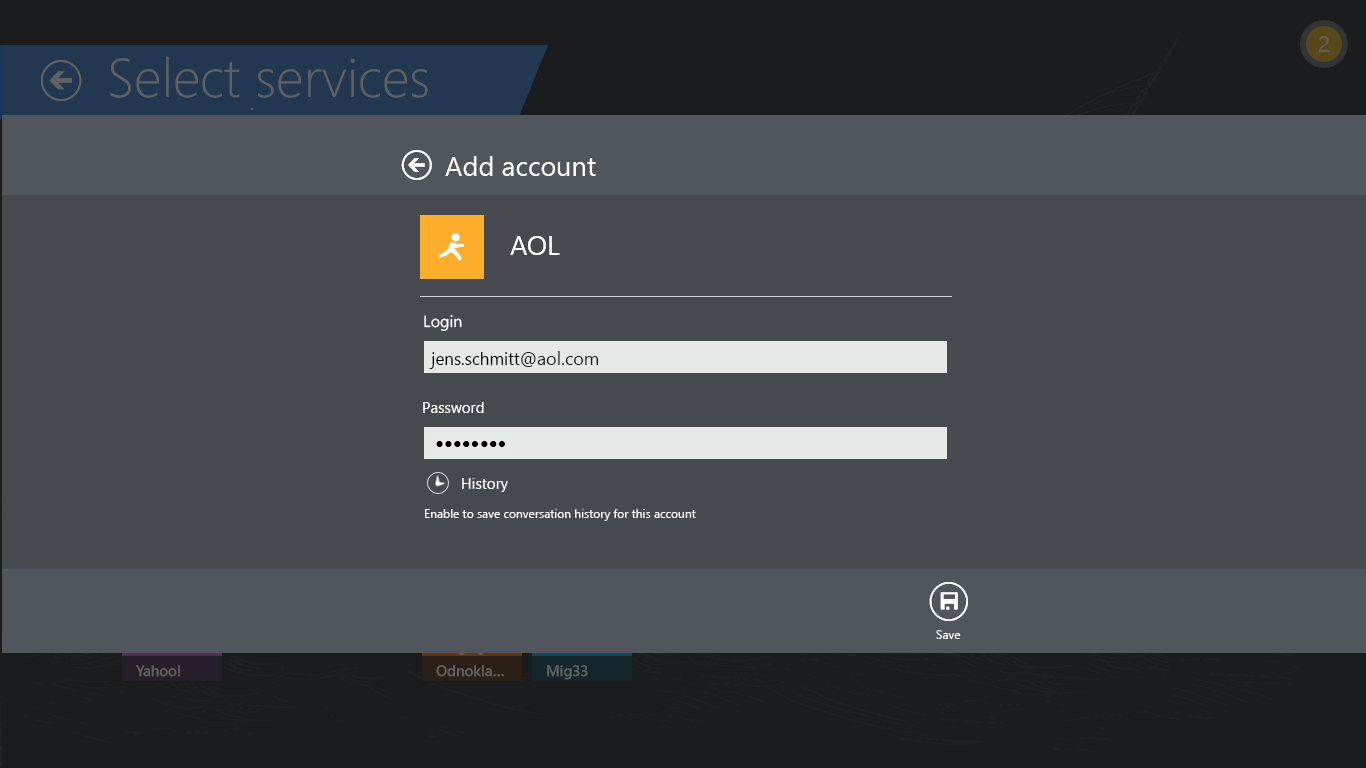Click the AOL running man logo
Image resolution: width=1366 pixels, height=768 pixels.
452,247
